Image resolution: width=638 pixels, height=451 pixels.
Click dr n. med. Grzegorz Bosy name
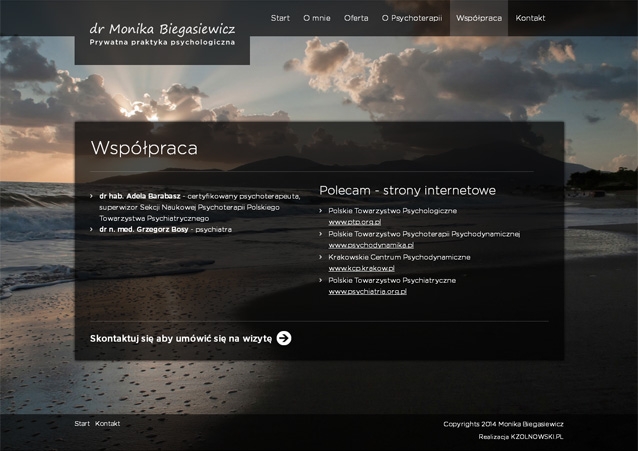pos(144,230)
